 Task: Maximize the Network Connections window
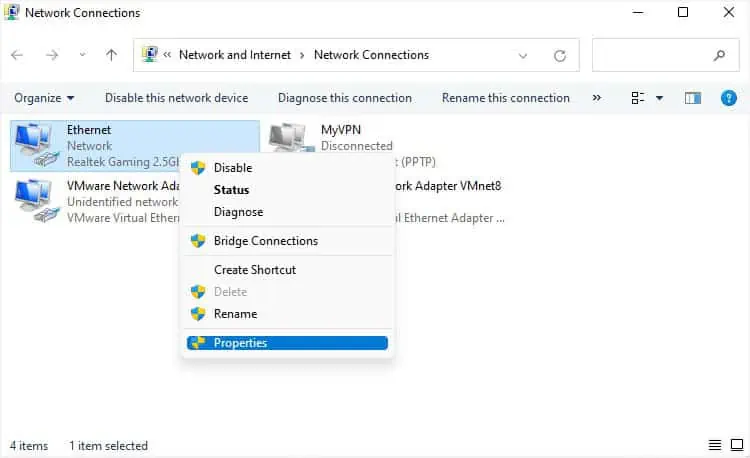tap(683, 12)
